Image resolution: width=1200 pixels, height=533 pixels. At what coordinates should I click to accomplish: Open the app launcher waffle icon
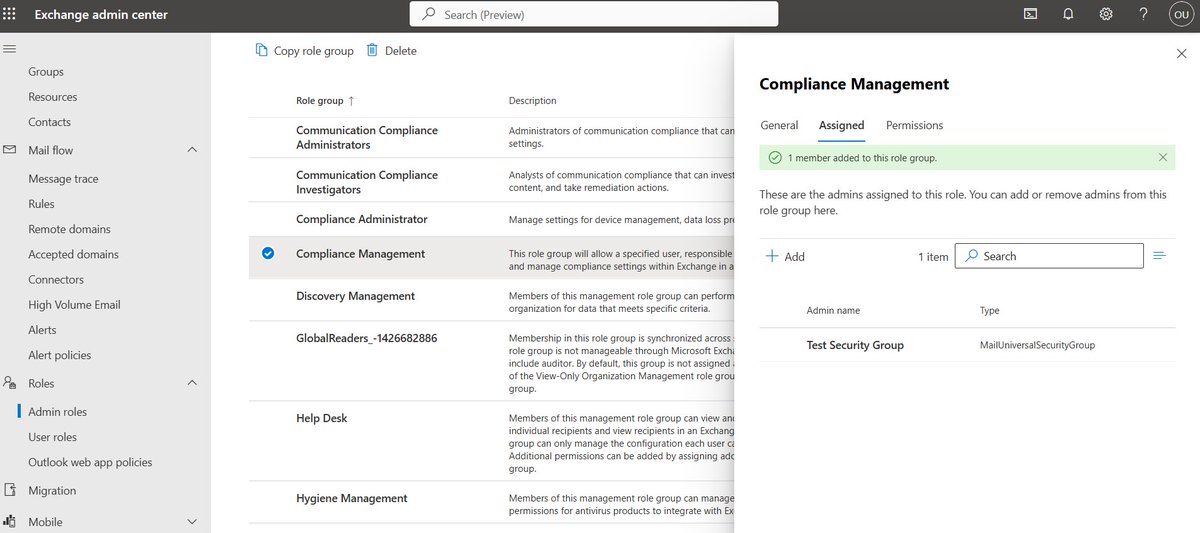(10, 14)
